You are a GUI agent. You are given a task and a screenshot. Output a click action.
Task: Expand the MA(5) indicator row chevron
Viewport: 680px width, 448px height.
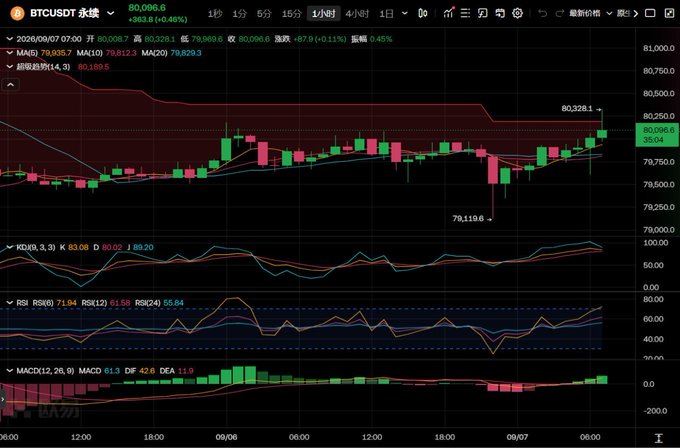(10, 53)
